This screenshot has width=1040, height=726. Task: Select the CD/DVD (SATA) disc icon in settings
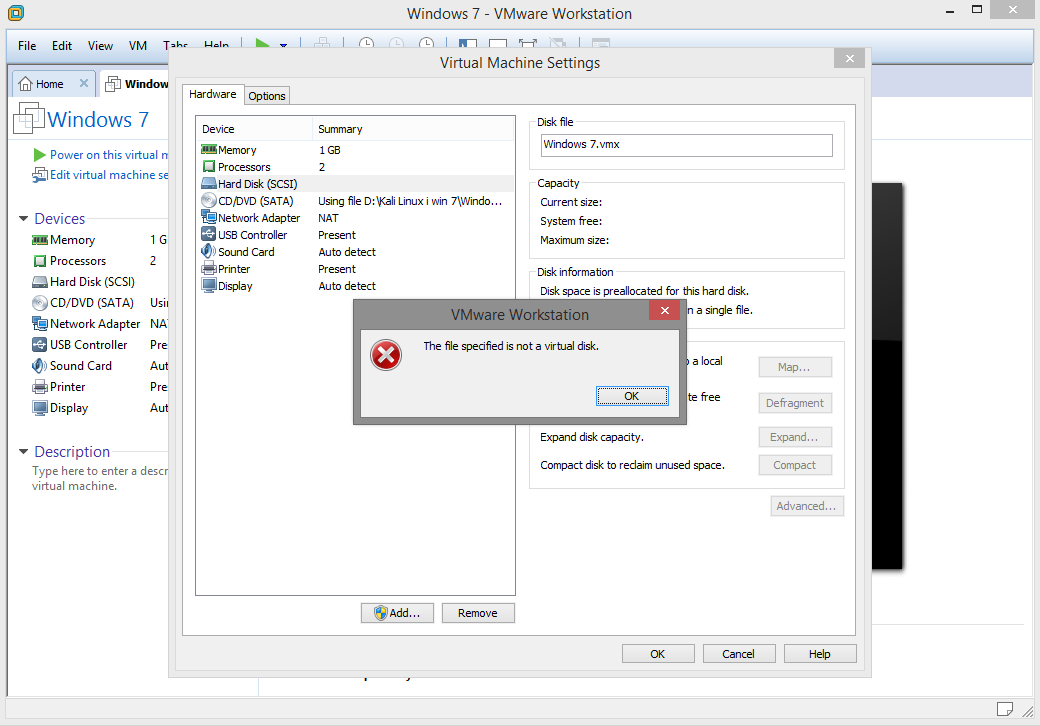(x=209, y=201)
